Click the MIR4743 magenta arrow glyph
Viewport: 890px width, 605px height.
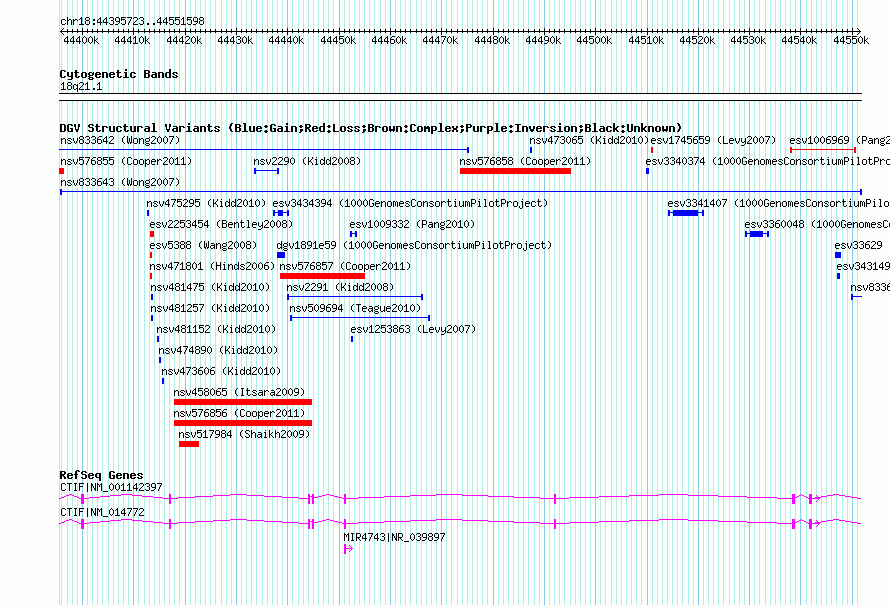click(x=349, y=549)
